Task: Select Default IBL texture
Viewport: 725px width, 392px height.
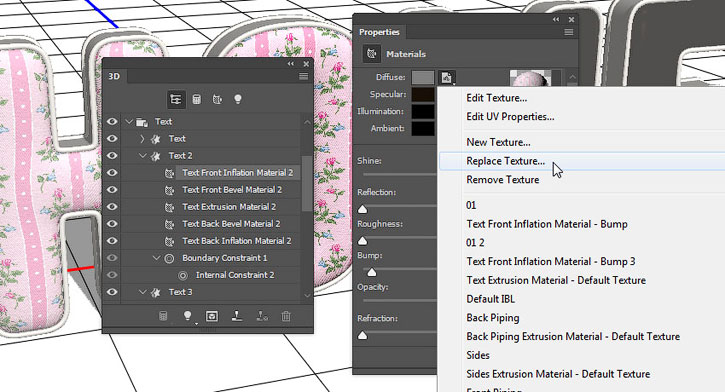Action: pos(490,299)
